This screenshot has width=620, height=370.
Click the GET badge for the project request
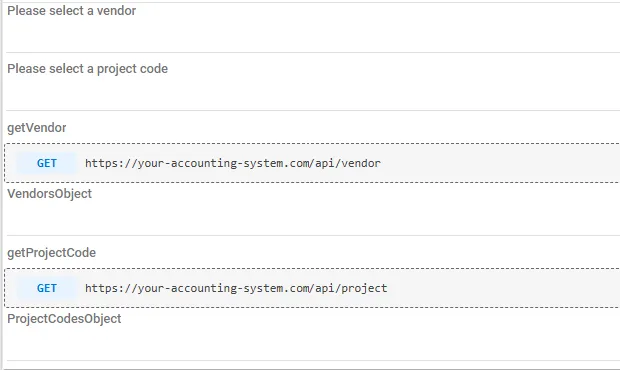(47, 288)
